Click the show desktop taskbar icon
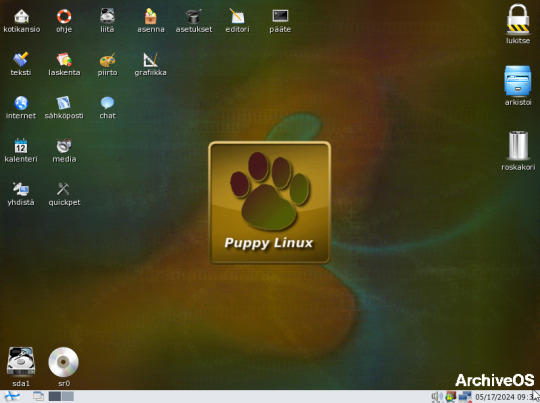This screenshot has width=540, height=403. 38,396
